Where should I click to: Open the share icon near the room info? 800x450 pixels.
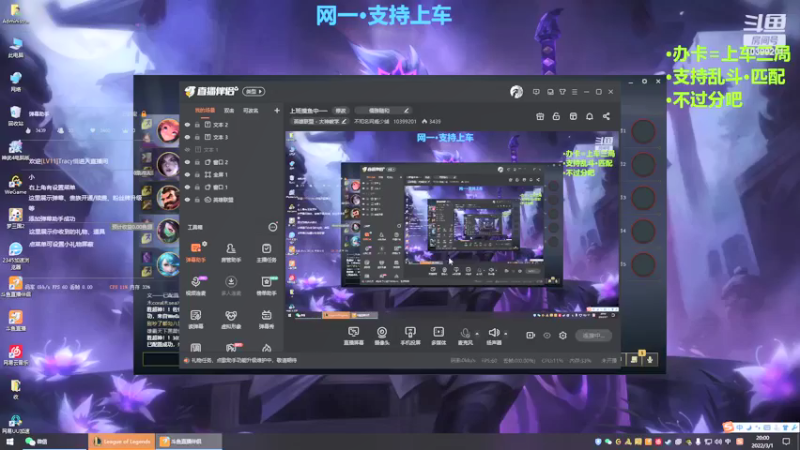(606, 116)
